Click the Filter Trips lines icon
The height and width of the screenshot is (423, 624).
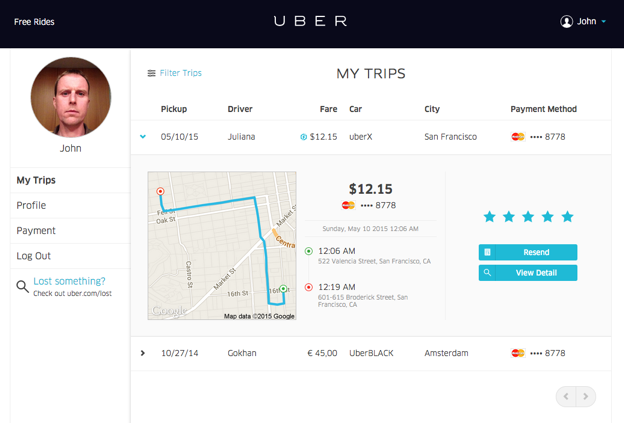(152, 73)
